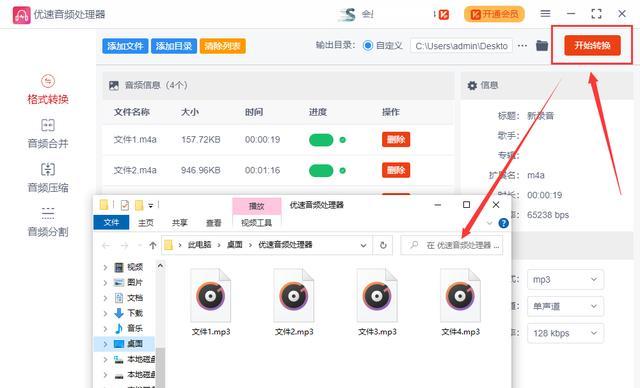The height and width of the screenshot is (388, 640).
Task: Click Explorer help question mark icon
Action: [504, 223]
